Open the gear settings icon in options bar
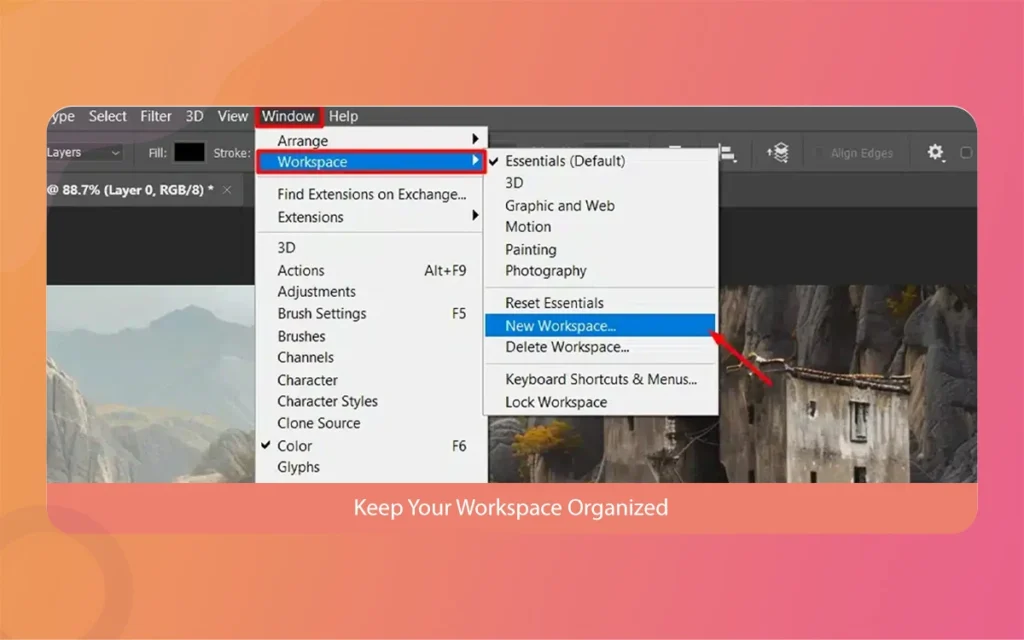Viewport: 1024px width, 640px height. [x=935, y=152]
